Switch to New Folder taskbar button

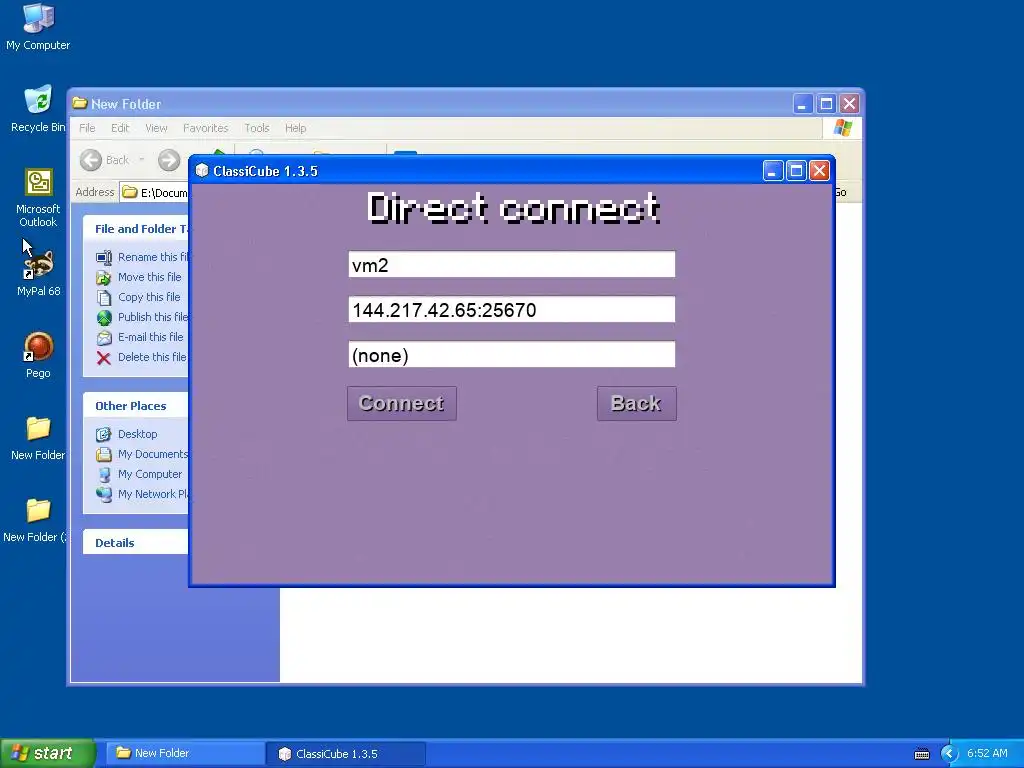coord(184,754)
